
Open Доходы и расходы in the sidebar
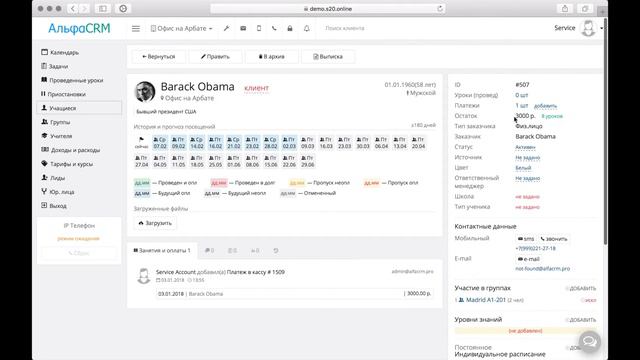[71, 150]
